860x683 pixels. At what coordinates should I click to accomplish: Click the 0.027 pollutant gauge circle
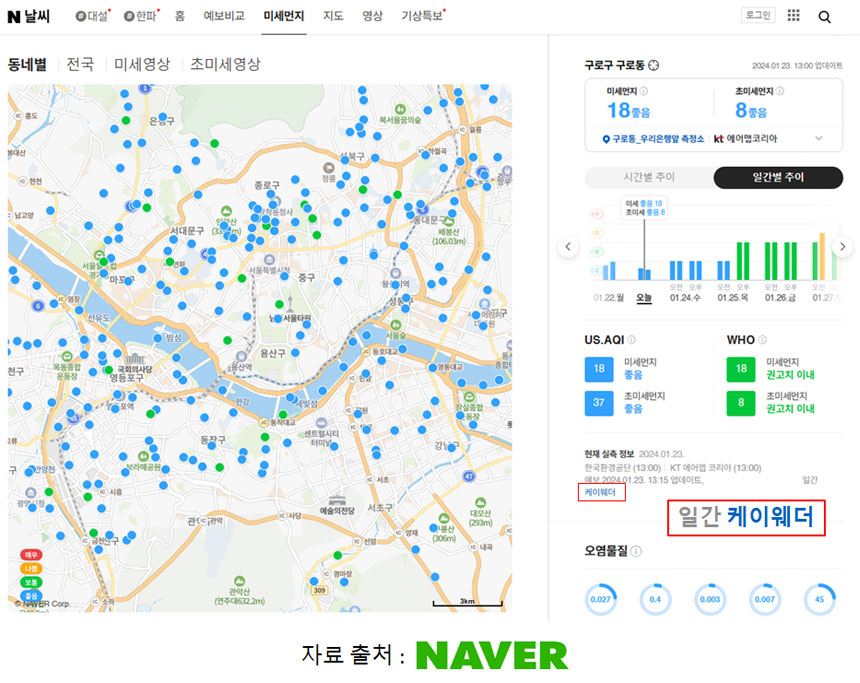tap(602, 599)
